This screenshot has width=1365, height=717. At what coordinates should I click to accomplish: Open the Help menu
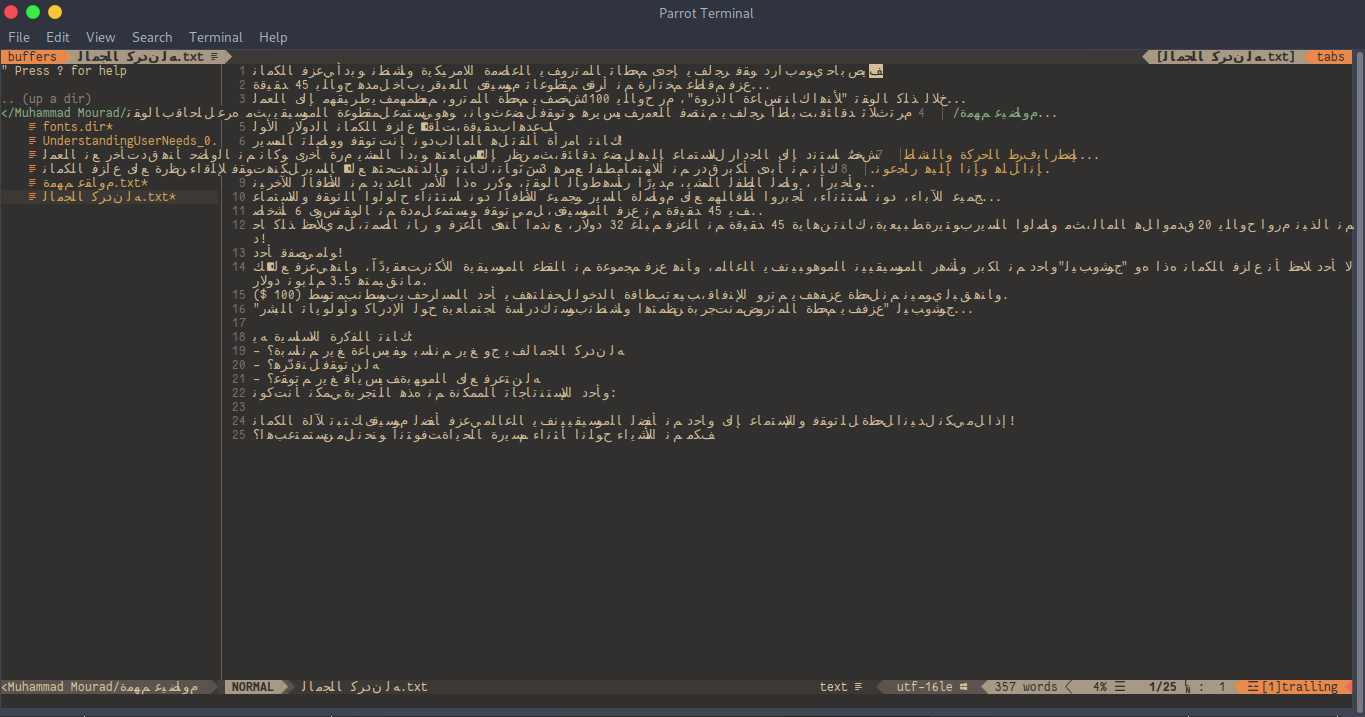point(273,37)
